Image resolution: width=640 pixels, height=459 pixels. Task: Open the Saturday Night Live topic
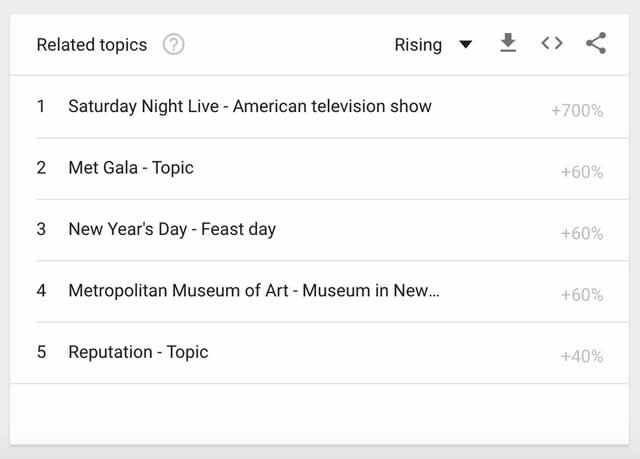tap(249, 106)
